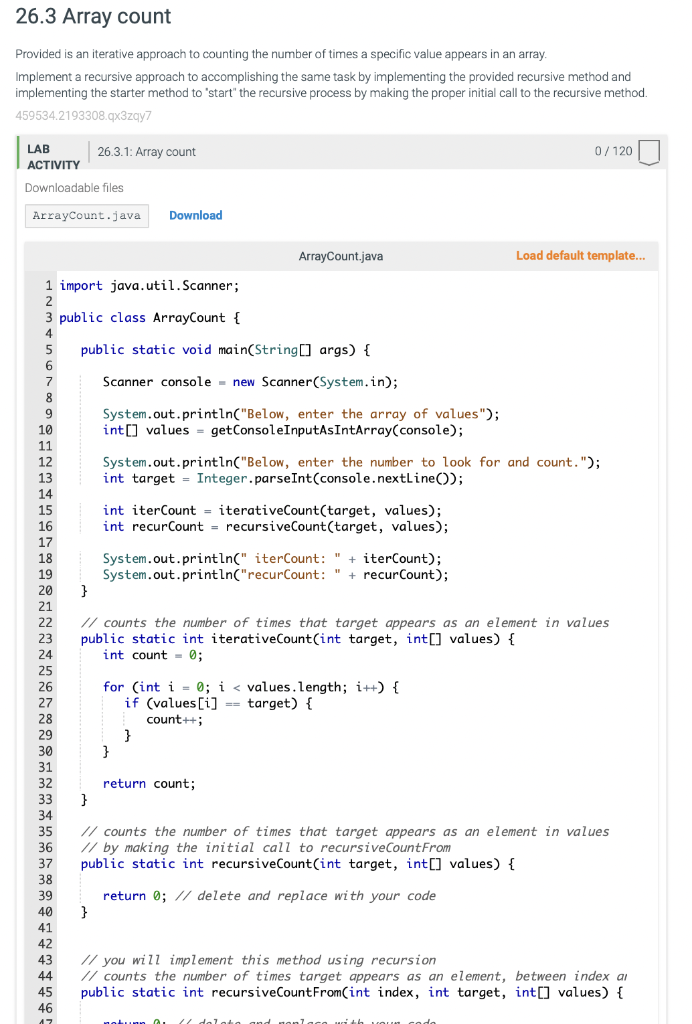The width and height of the screenshot is (692, 1024).
Task: Click line number 38 in the gutter
Action: pyautogui.click(x=45, y=880)
